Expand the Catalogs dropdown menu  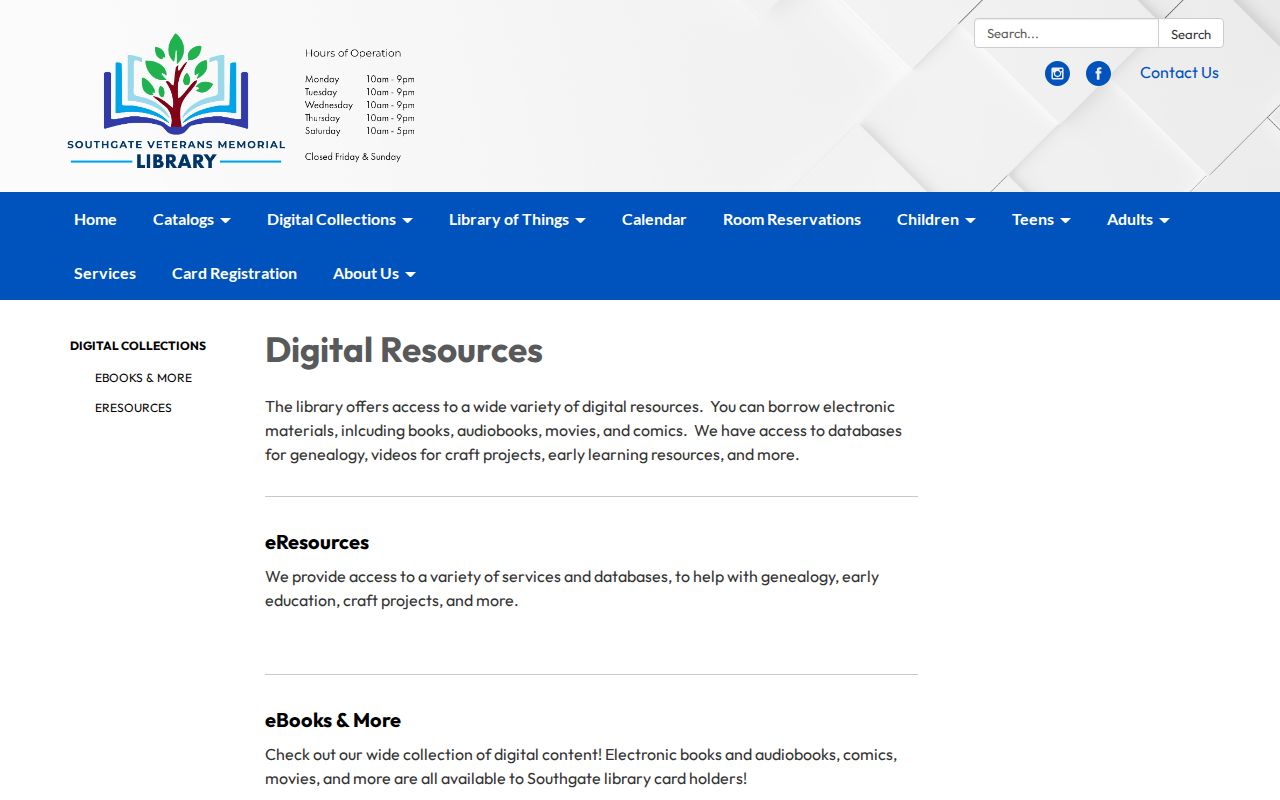pos(192,219)
